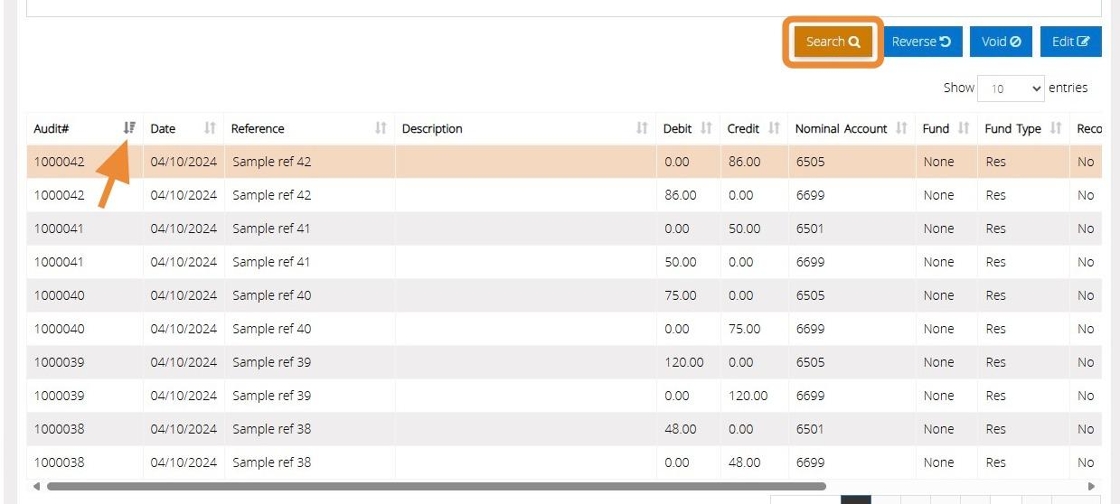1120x504 pixels.
Task: Click audit number 1000038 in 6699 row
Action: 59,463
